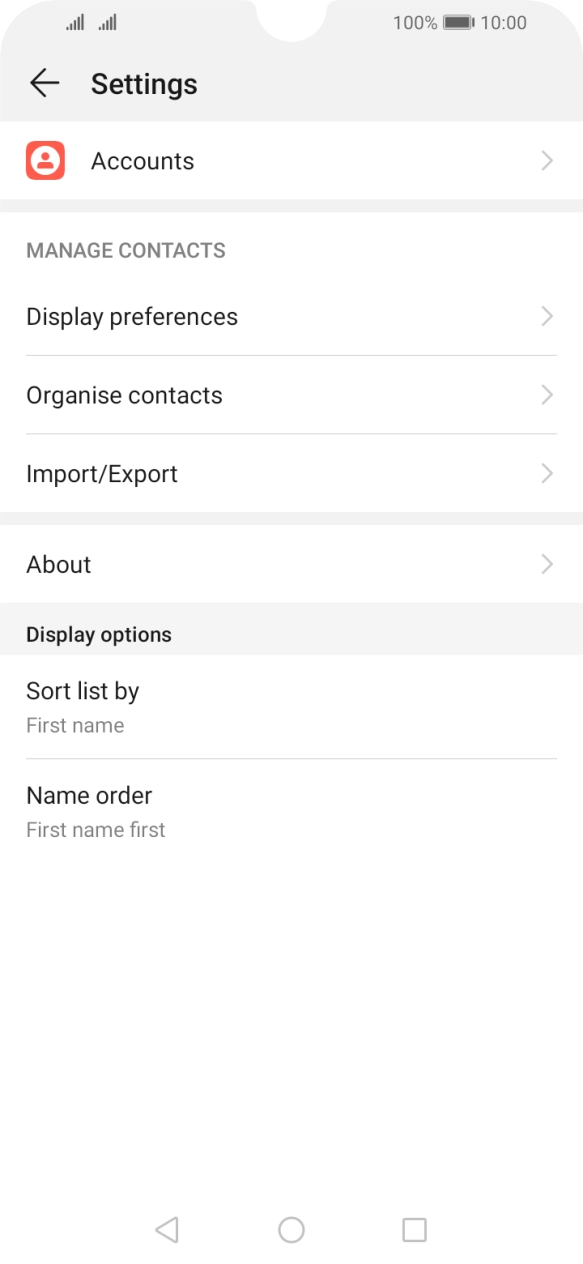
Task: Open recent apps with the square button
Action: tap(414, 1230)
